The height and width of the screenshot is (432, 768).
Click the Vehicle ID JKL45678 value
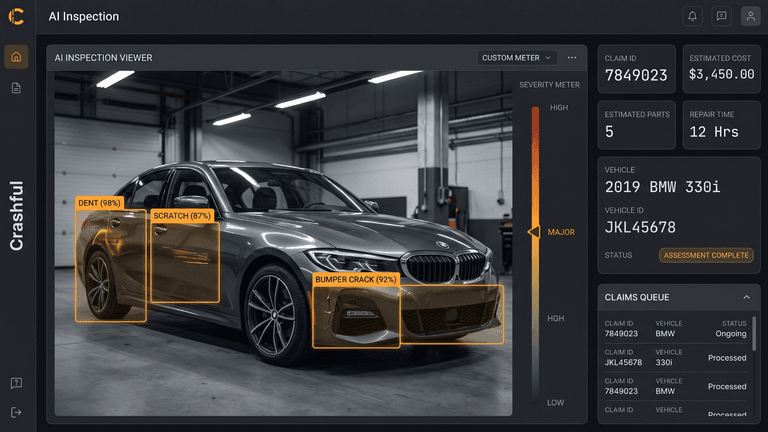pos(640,227)
